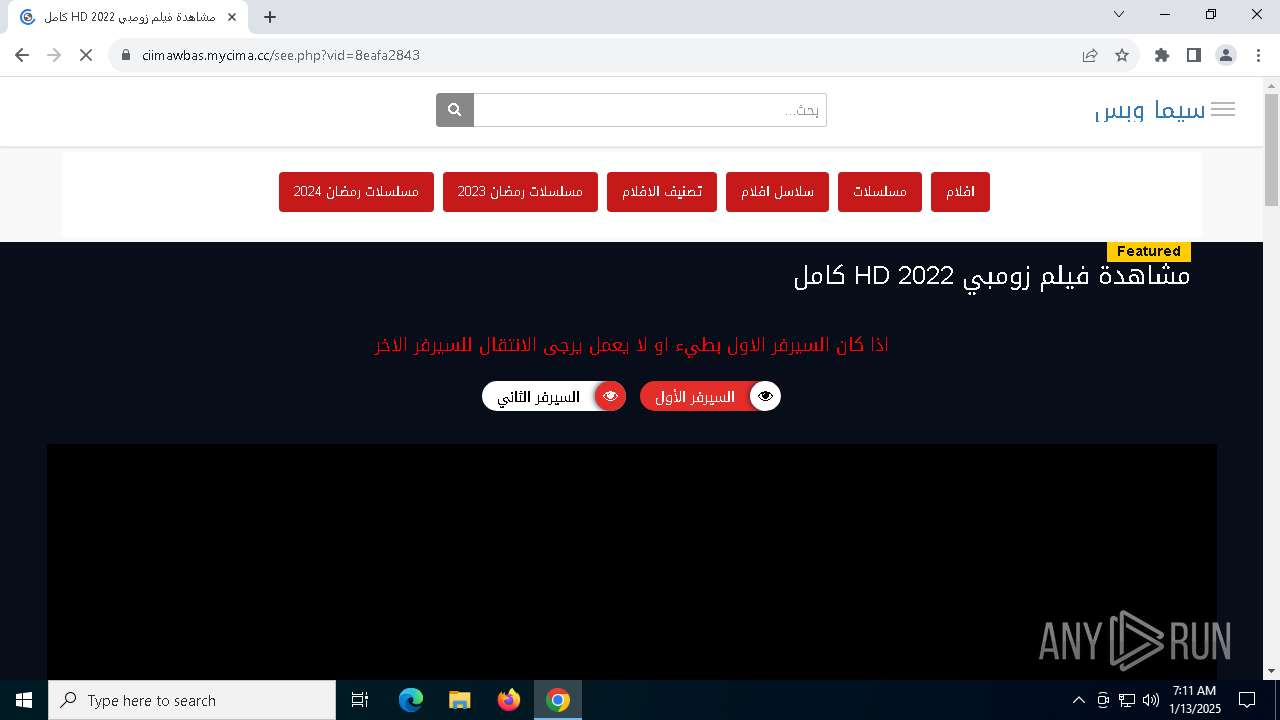Open the notification center icon

tap(1247, 700)
